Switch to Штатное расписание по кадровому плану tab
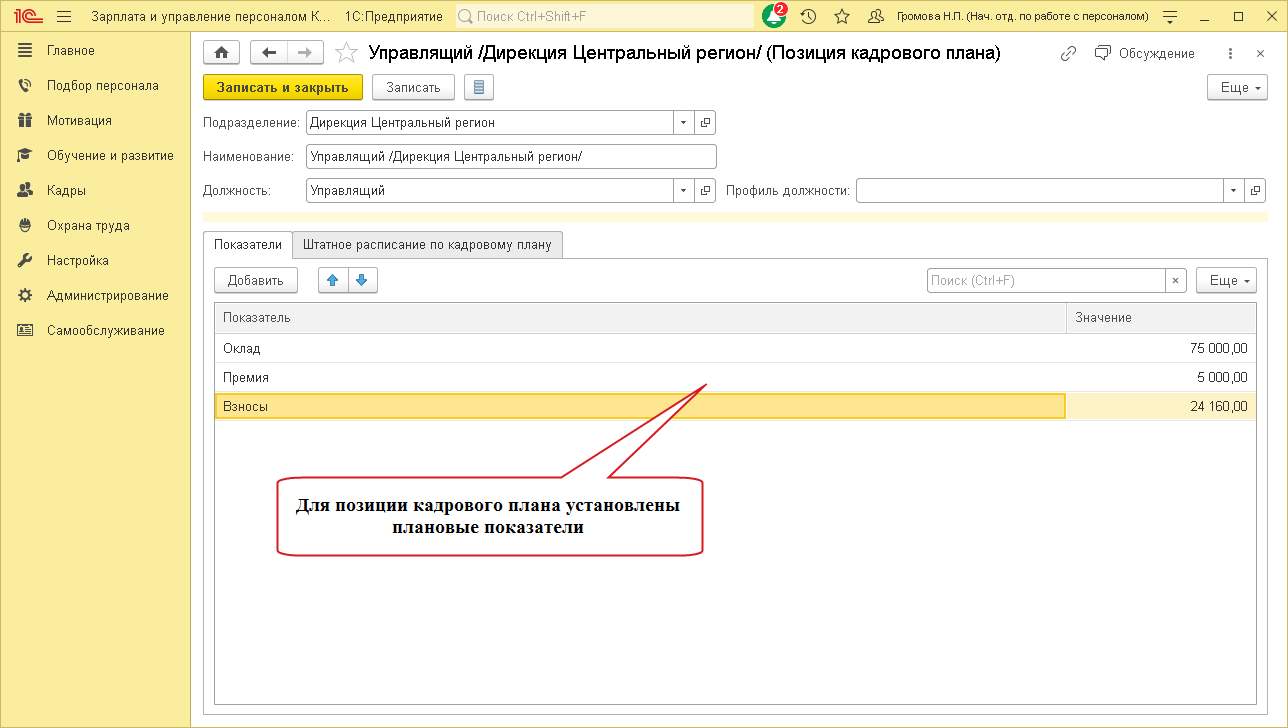This screenshot has height=728, width=1288. 427,245
